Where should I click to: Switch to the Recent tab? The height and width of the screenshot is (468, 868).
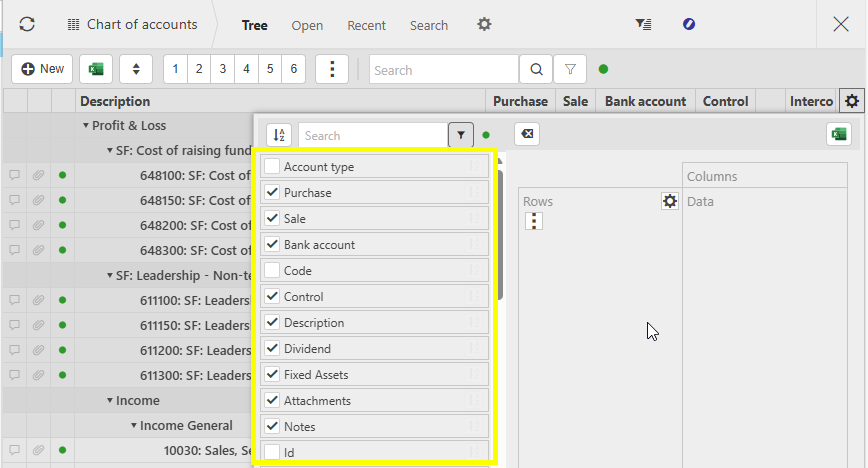366,25
